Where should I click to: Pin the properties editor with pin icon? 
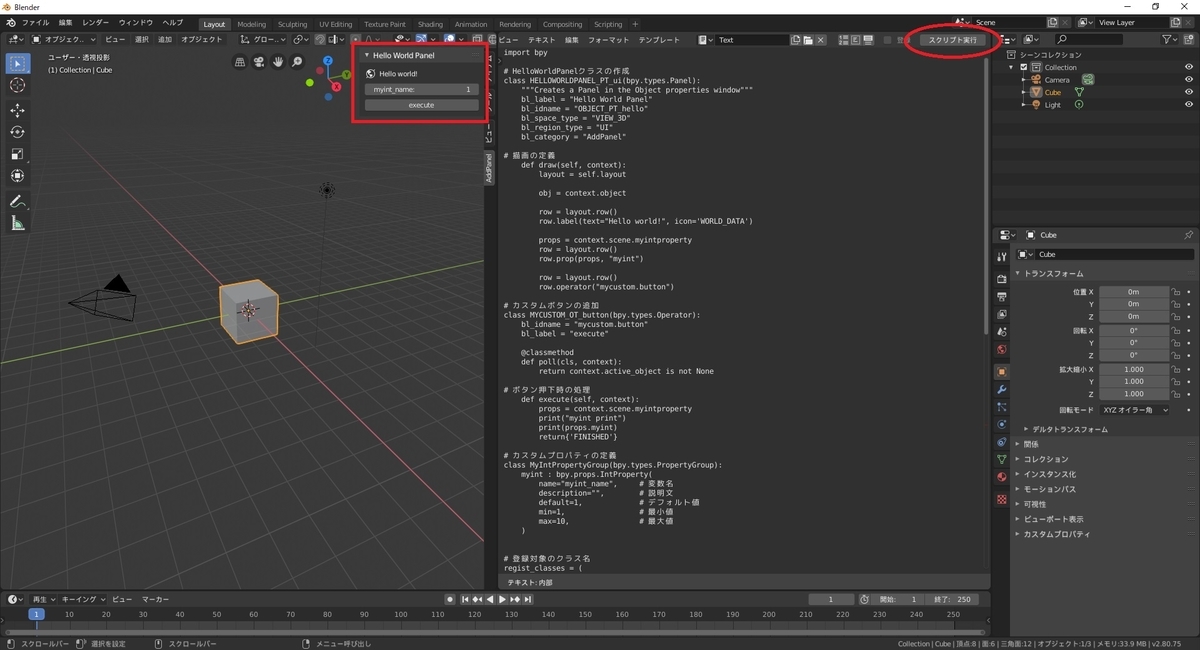pos(1188,235)
